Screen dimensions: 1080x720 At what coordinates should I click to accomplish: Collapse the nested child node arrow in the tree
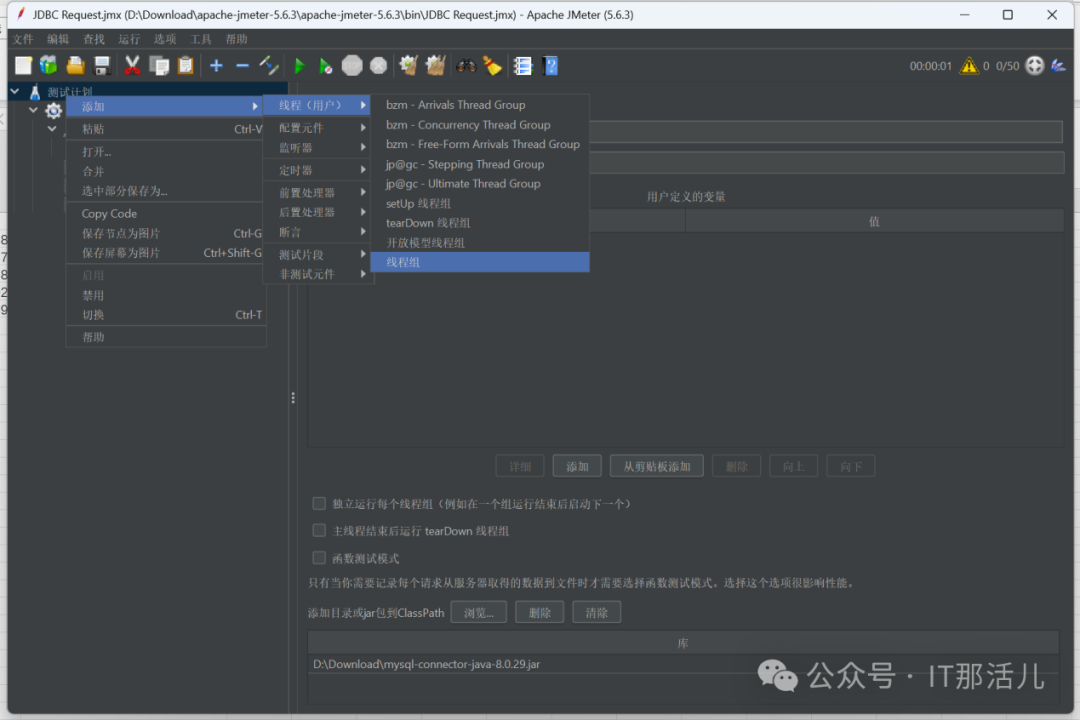point(52,129)
